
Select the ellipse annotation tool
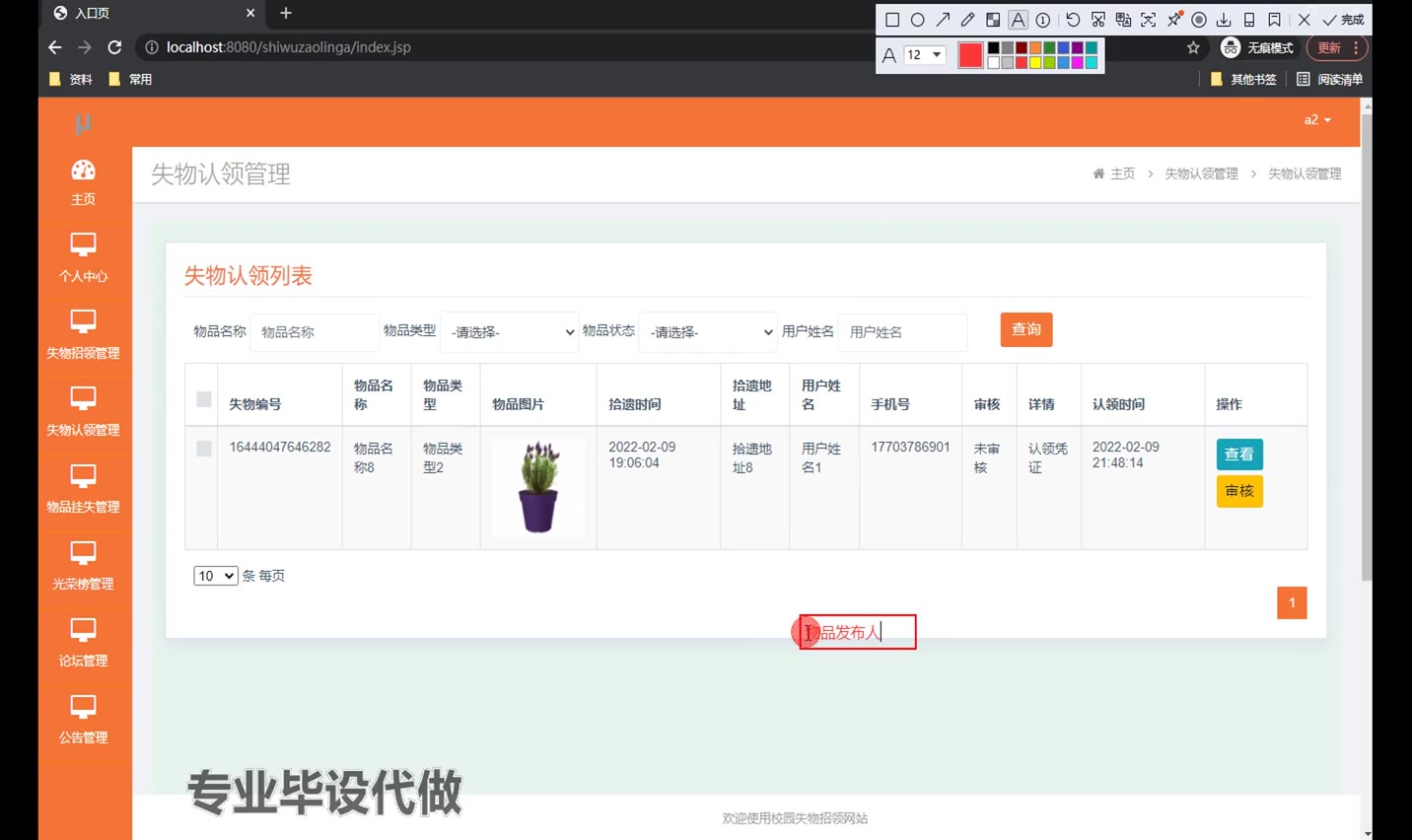pyautogui.click(x=917, y=20)
